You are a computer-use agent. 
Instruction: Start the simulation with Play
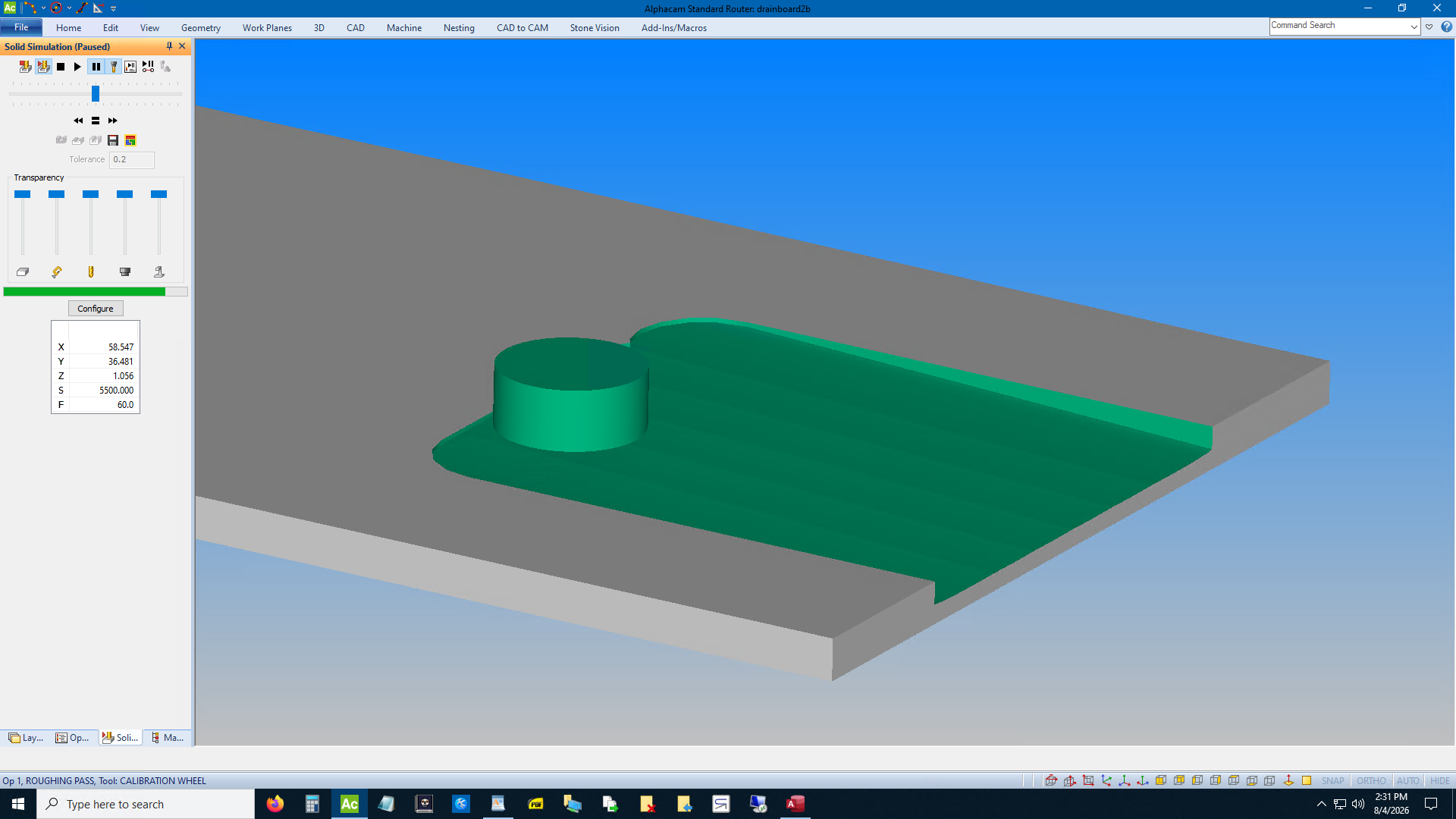pyautogui.click(x=77, y=67)
